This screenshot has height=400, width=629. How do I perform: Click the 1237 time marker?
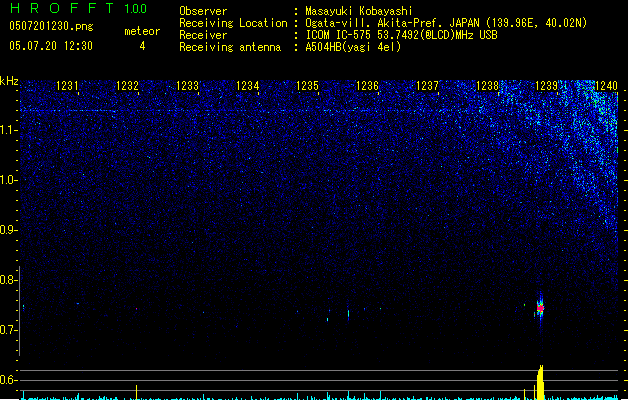click(x=428, y=86)
